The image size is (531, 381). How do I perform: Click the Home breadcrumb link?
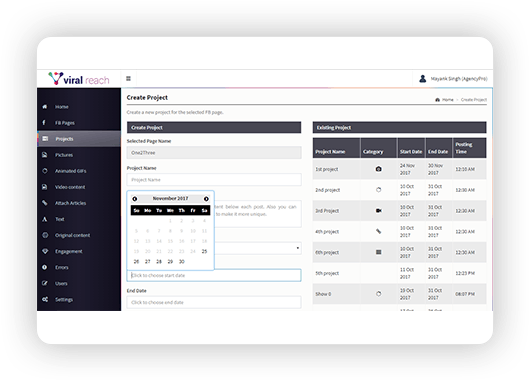(x=447, y=100)
